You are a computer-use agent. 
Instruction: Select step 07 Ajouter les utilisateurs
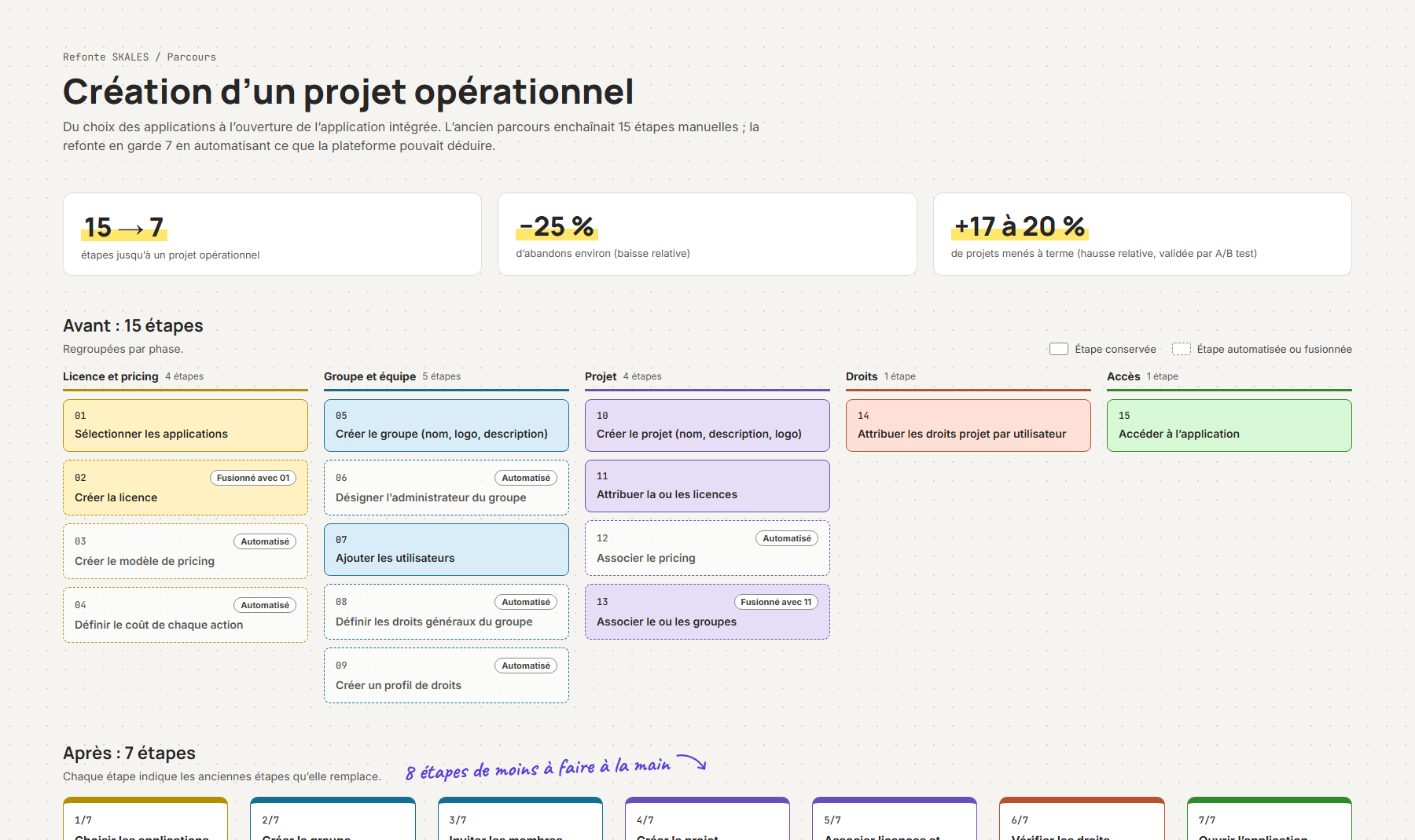447,550
